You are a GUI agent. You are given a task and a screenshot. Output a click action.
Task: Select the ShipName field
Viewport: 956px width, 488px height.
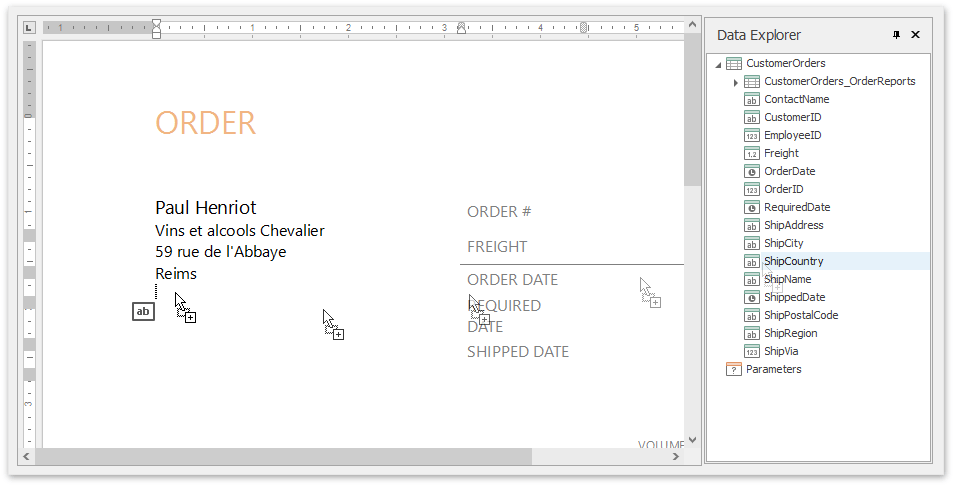[x=788, y=279]
